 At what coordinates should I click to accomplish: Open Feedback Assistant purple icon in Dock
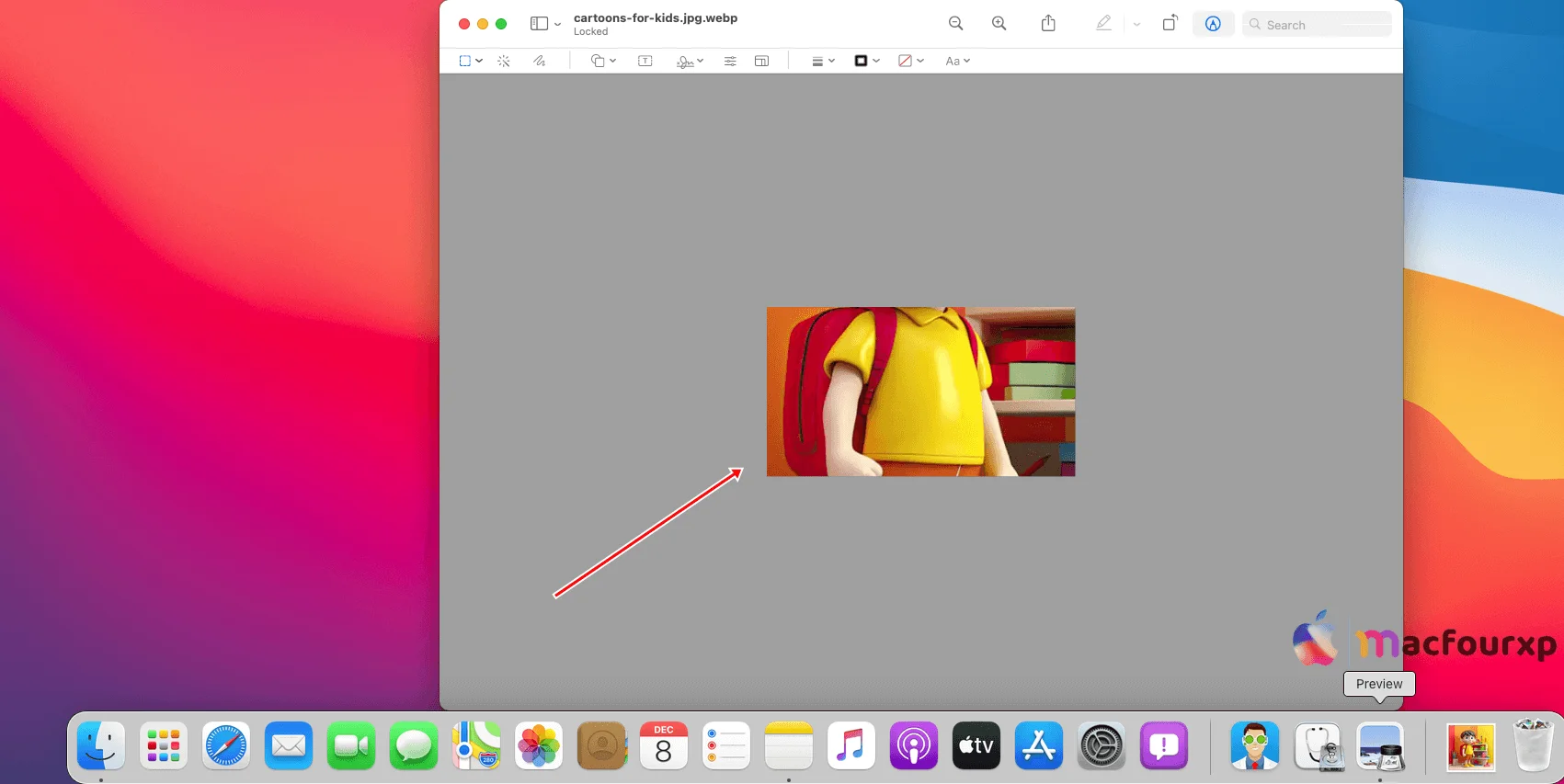pos(1164,745)
